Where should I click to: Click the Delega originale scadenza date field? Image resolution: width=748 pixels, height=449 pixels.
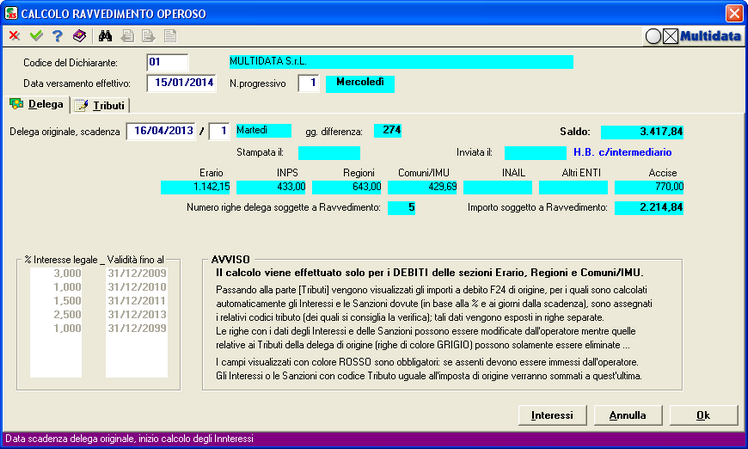click(x=161, y=131)
